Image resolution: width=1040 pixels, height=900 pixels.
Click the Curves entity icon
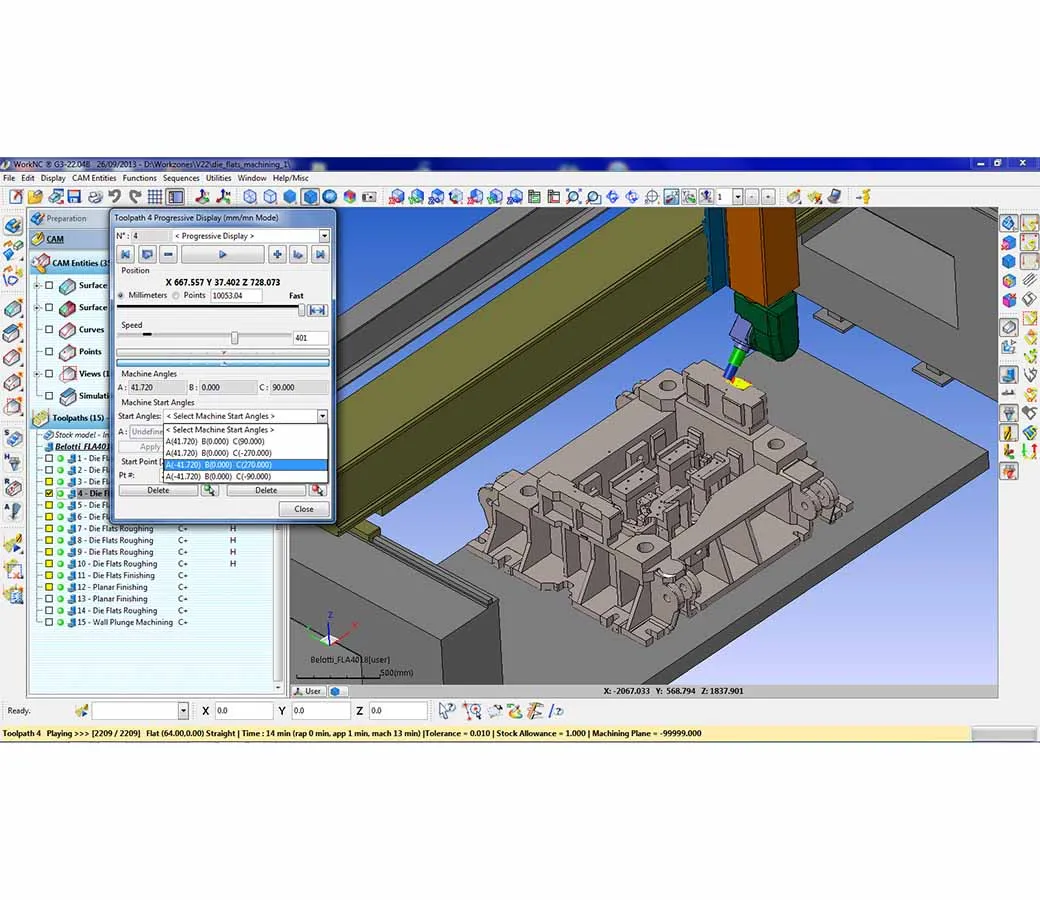tap(67, 330)
